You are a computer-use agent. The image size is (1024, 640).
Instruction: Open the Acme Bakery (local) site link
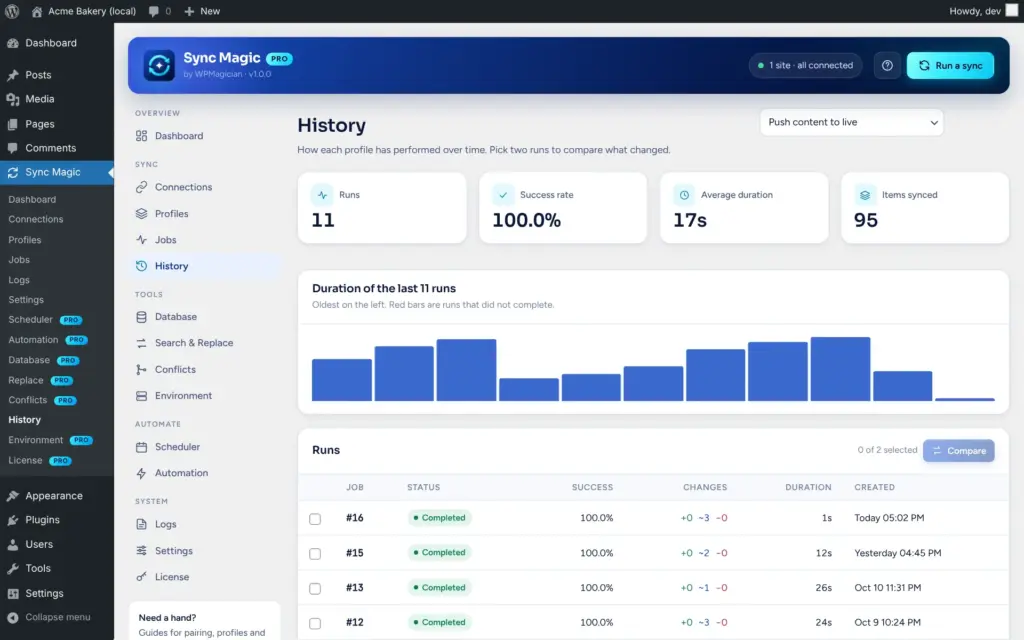coord(84,11)
